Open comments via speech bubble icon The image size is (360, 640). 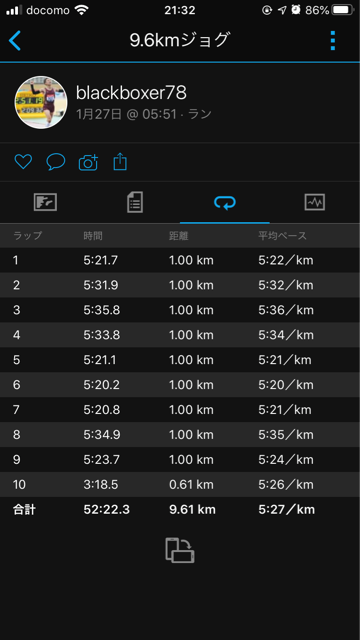(x=56, y=162)
